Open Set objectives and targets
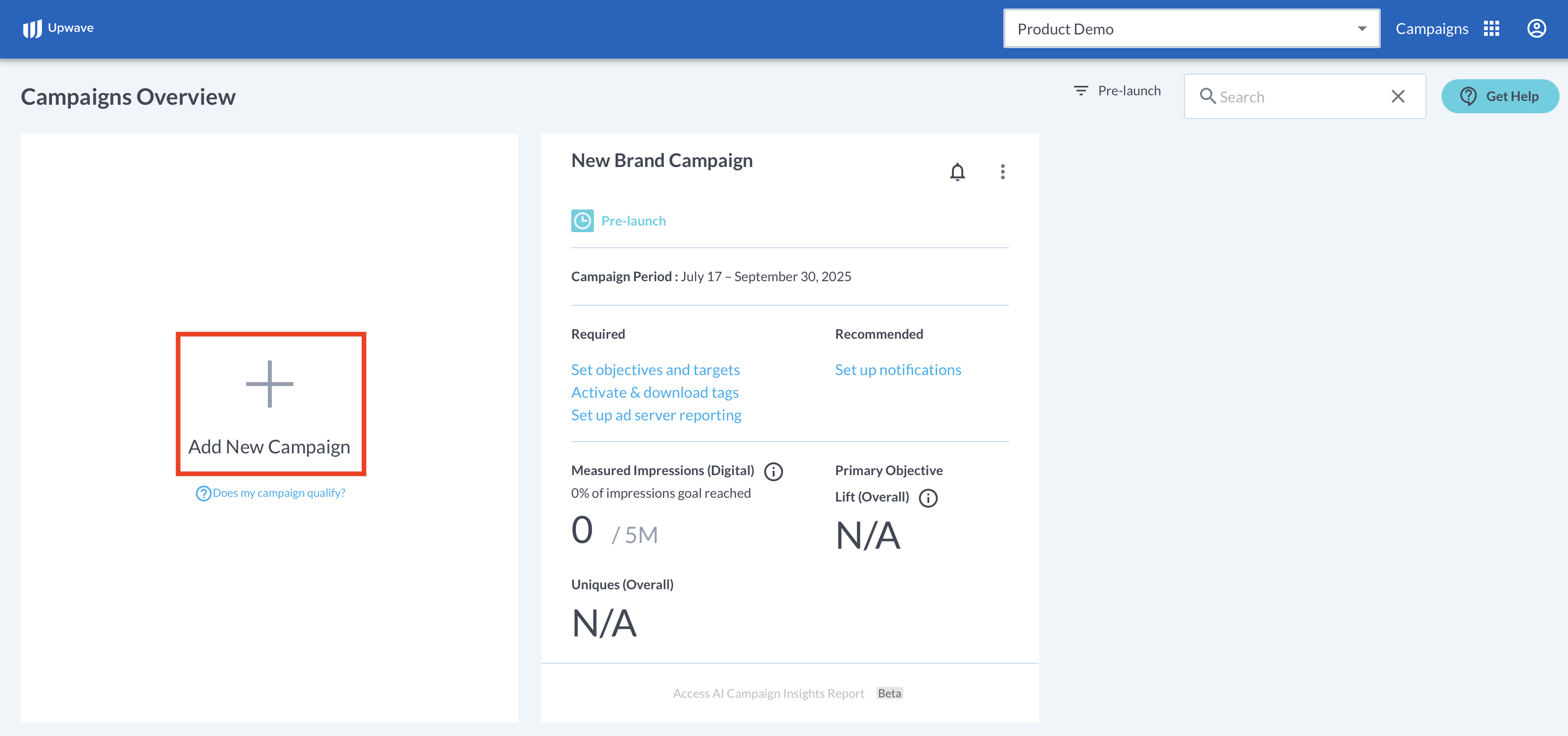 (x=655, y=369)
